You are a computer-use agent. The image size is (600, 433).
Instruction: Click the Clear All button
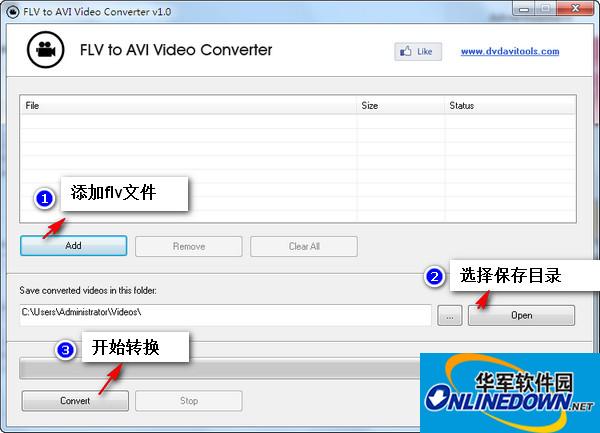(304, 246)
